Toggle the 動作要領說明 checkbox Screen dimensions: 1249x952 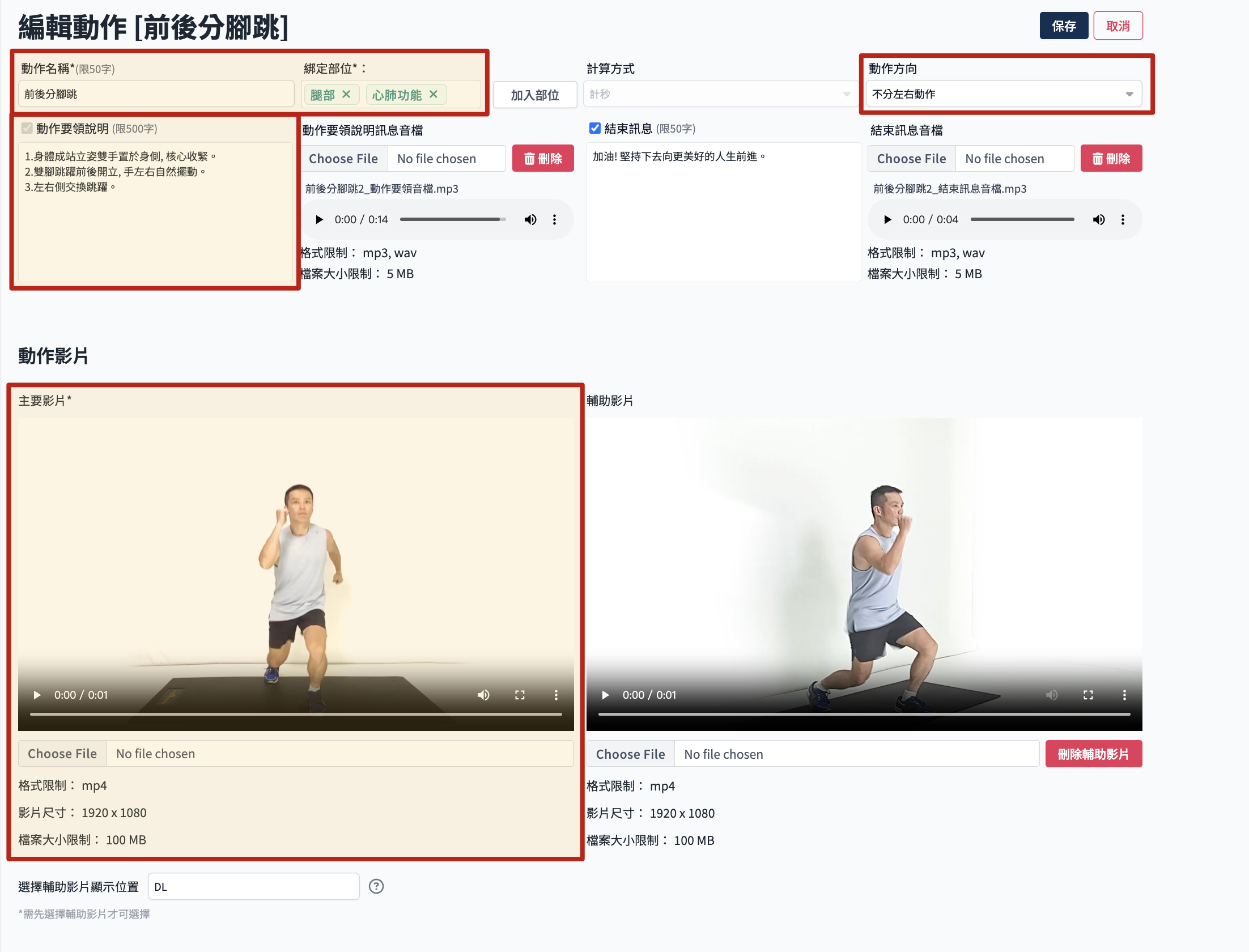(27, 128)
